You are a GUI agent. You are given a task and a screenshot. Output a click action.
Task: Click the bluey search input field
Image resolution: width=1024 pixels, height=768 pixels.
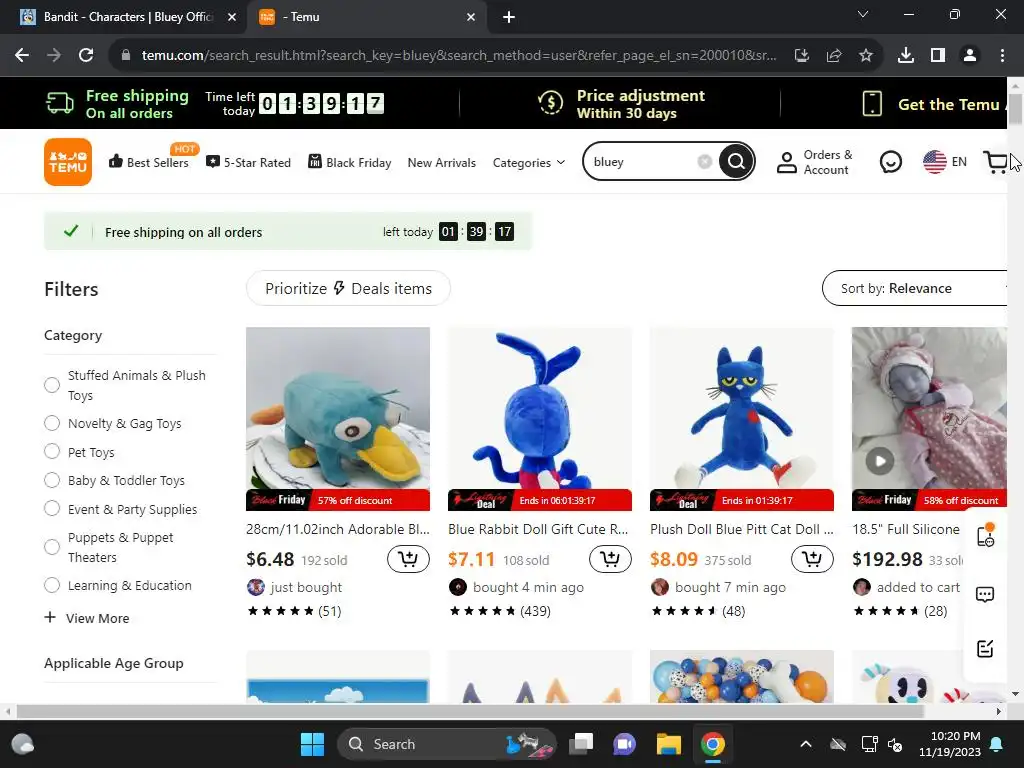(641, 161)
